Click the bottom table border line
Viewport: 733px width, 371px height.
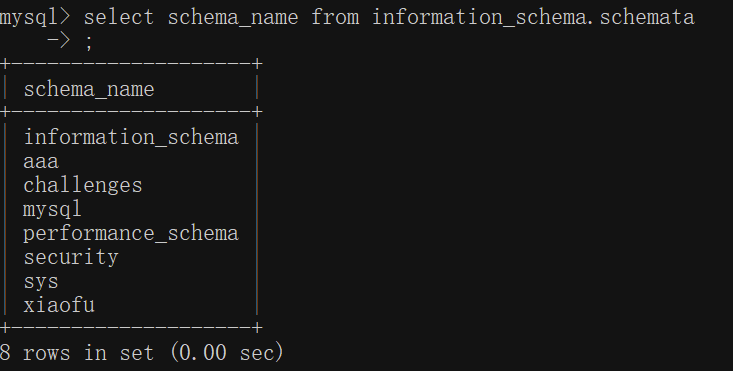point(131,327)
